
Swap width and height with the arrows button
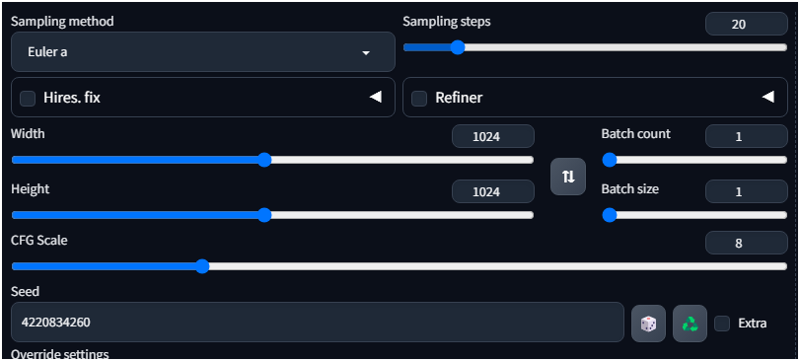(x=568, y=176)
